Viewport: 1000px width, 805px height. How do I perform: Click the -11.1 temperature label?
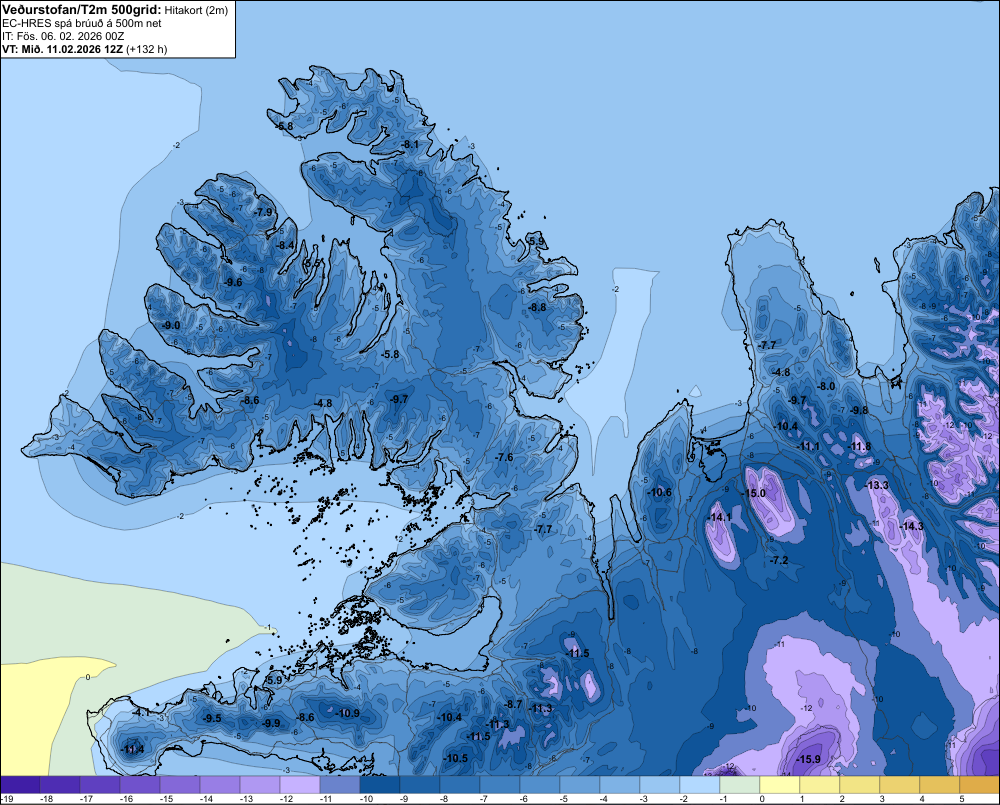(x=809, y=446)
